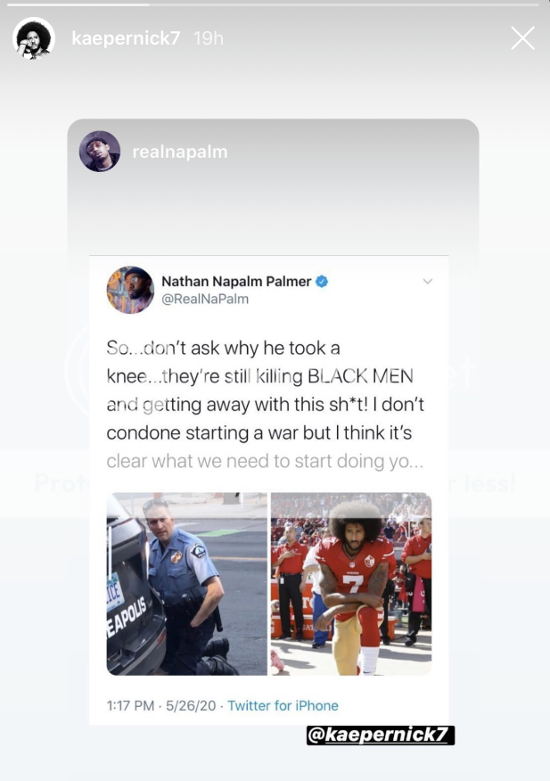550x781 pixels.
Task: Click Nathan Napalm Palmer tweet avatar
Action: point(131,290)
